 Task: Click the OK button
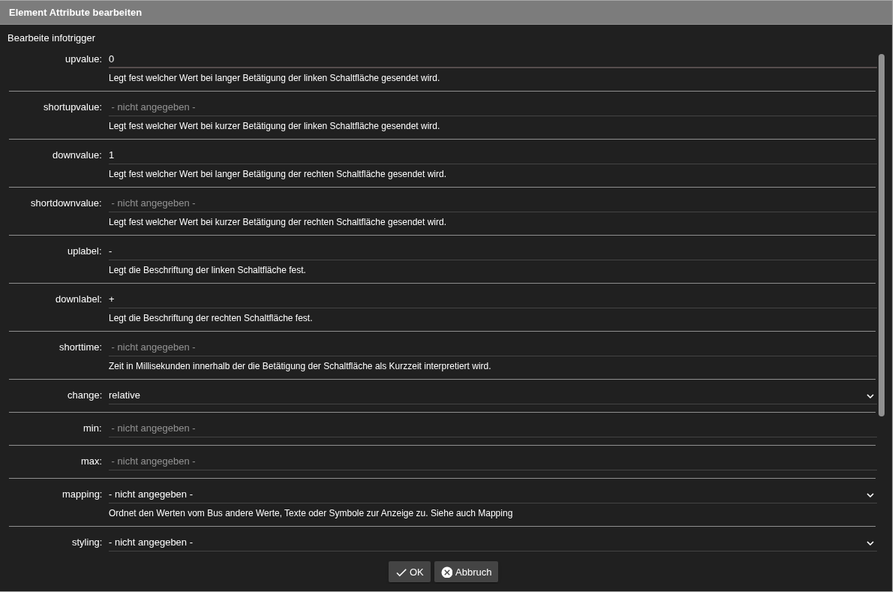[x=409, y=572]
